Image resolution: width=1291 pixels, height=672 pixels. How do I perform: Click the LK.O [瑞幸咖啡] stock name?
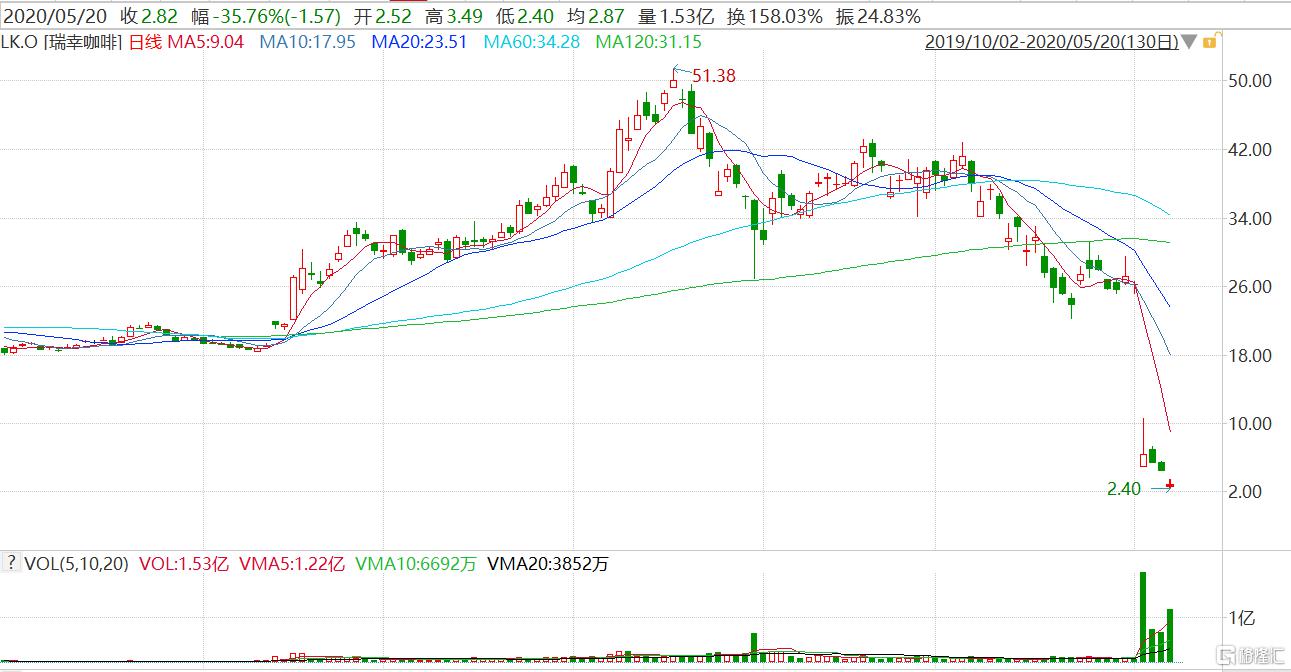[x=62, y=42]
